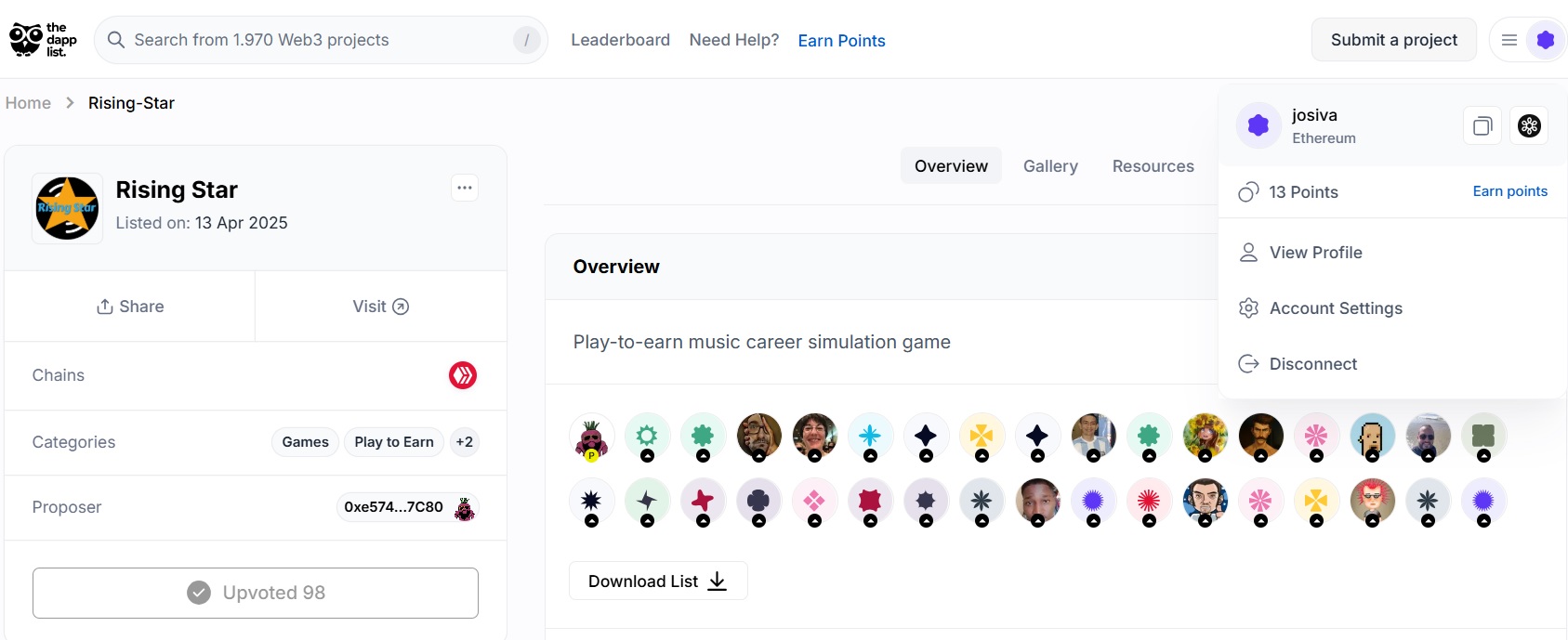Image resolution: width=1568 pixels, height=640 pixels.
Task: Click the upvoted checkmark icon
Action: click(199, 593)
